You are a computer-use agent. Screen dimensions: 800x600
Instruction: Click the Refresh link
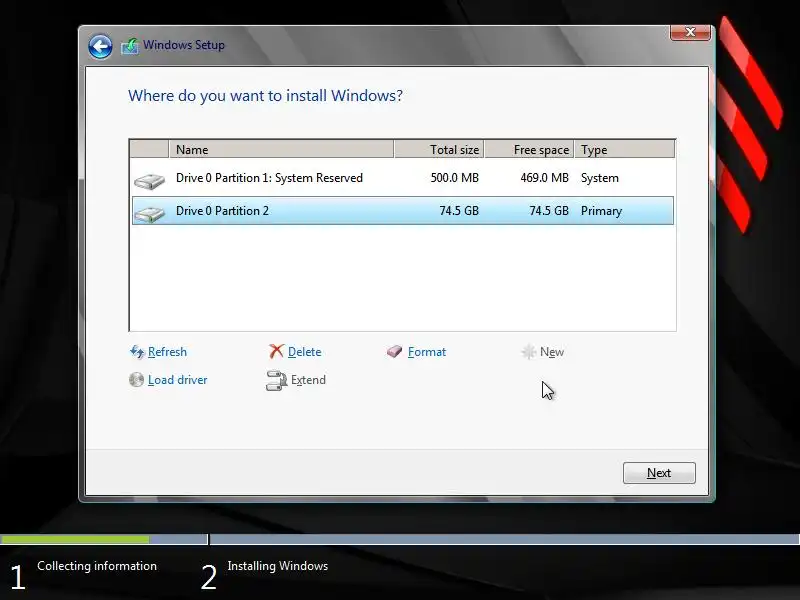167,352
